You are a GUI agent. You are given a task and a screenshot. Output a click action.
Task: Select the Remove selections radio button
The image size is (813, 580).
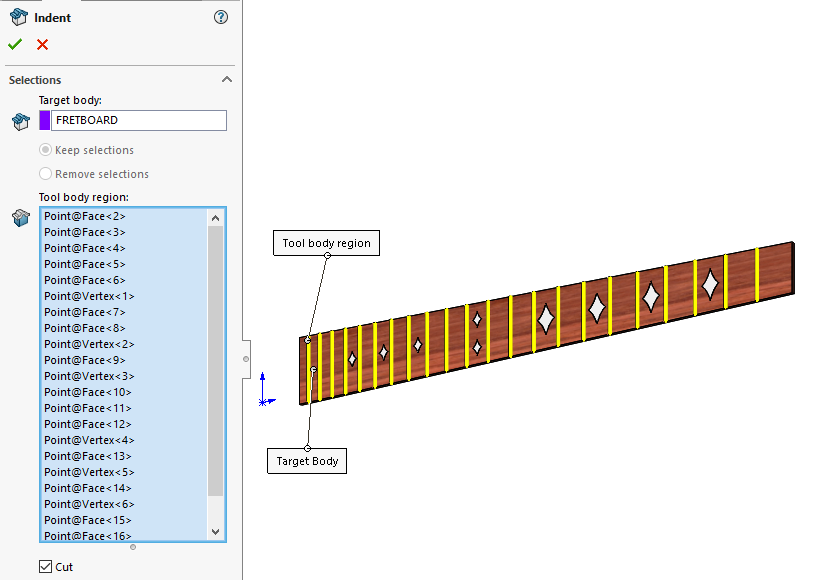(x=44, y=173)
